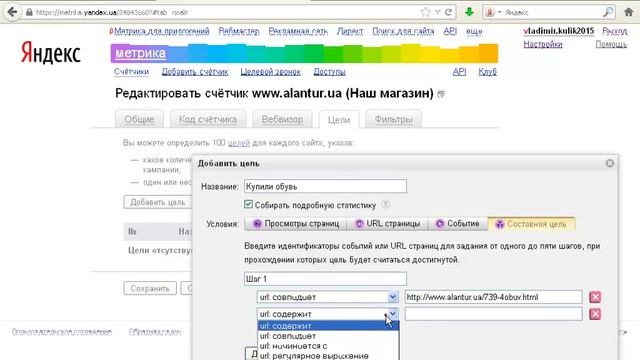This screenshot has height=360, width=640.
Task: Open the browser home page icon
Action: tap(629, 12)
